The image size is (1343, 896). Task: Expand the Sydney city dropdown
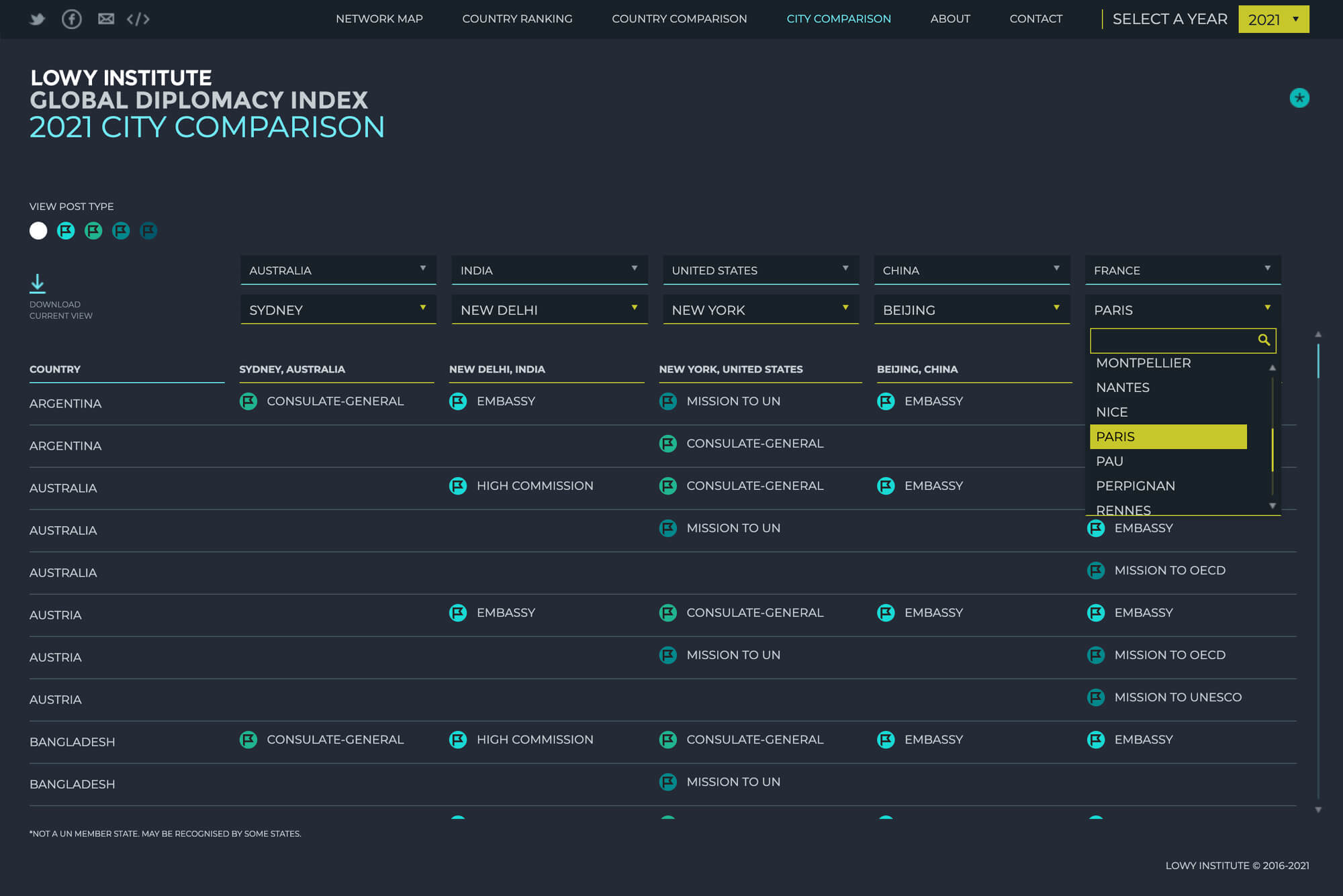pos(338,309)
